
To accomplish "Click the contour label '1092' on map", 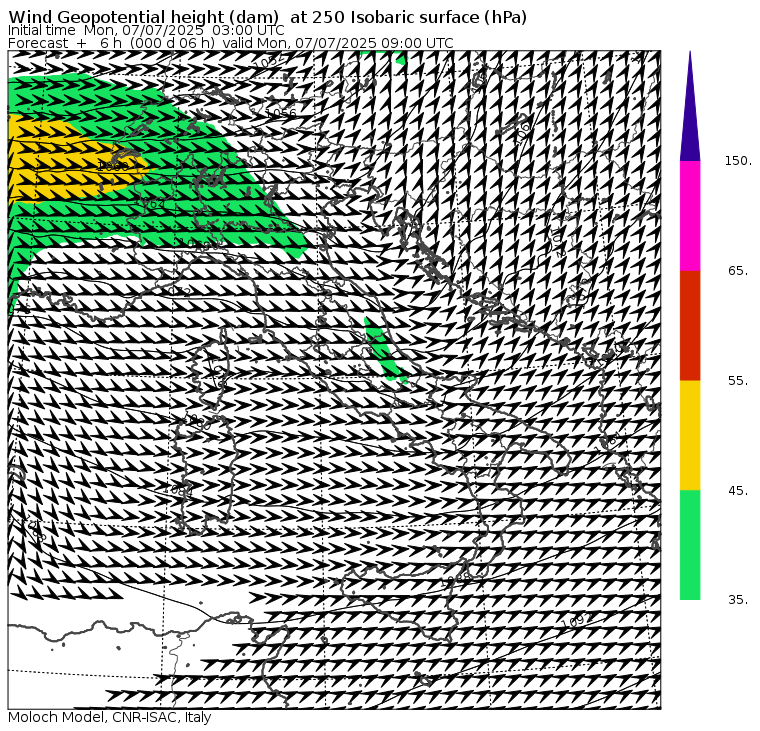I will point(577,620).
